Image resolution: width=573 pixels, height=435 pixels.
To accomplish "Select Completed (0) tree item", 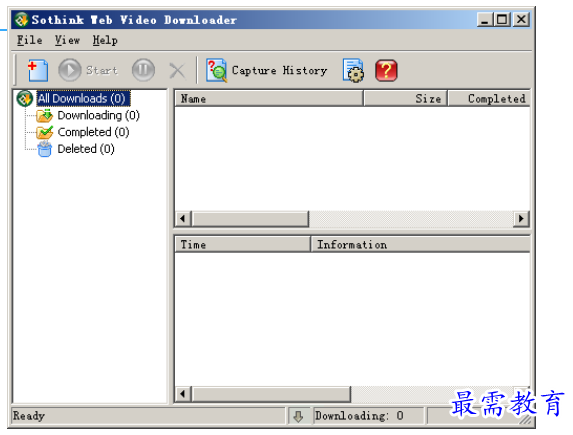I will pyautogui.click(x=94, y=132).
